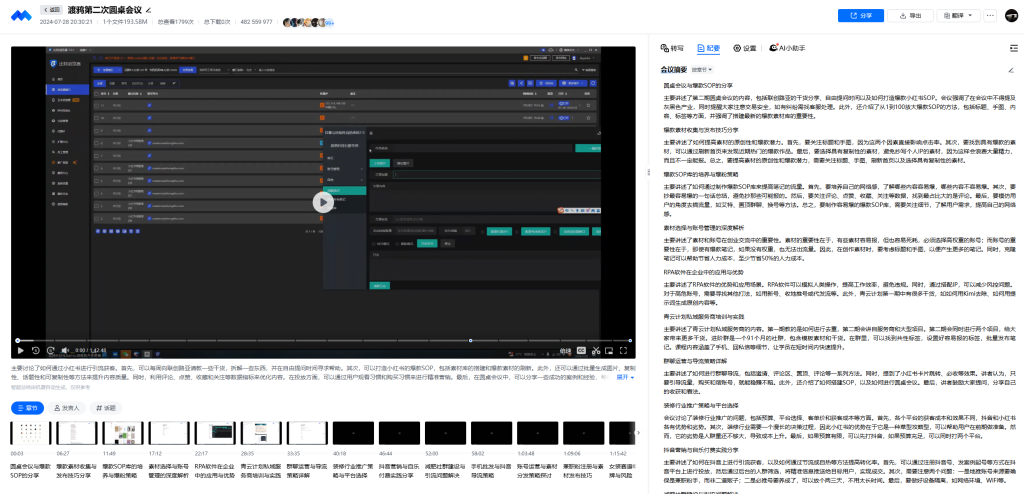1024x494 pixels.
Task: Open chapter thumbnail at 46:44
Action: point(399,433)
